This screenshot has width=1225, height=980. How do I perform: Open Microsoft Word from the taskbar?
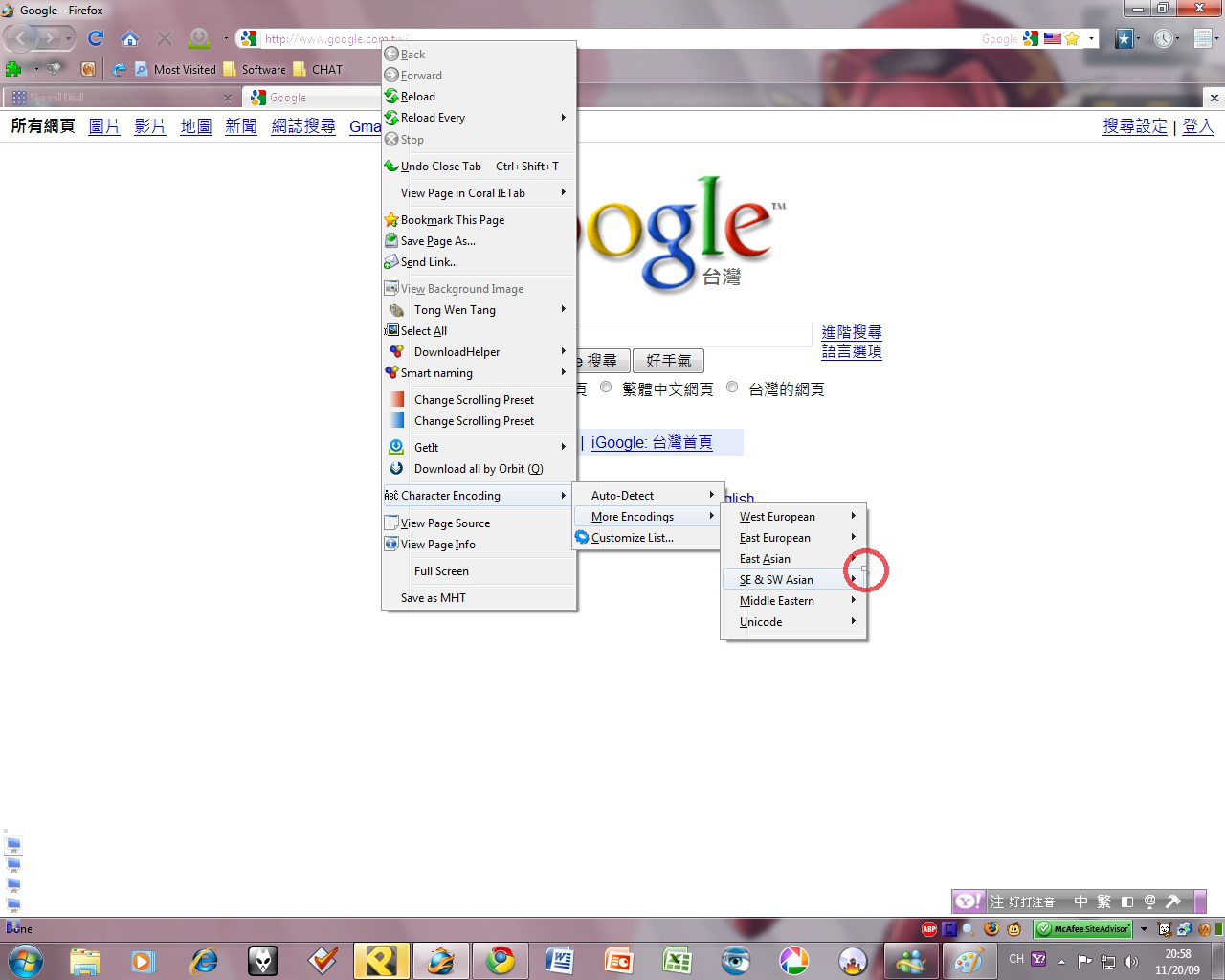559,960
